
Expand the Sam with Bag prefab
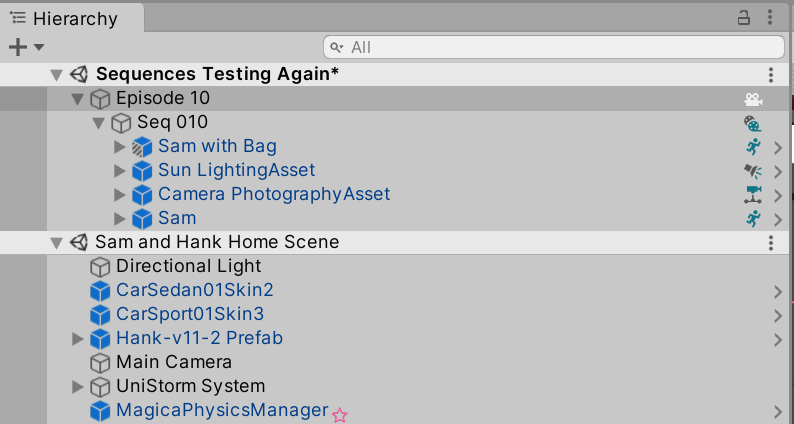tap(120, 147)
